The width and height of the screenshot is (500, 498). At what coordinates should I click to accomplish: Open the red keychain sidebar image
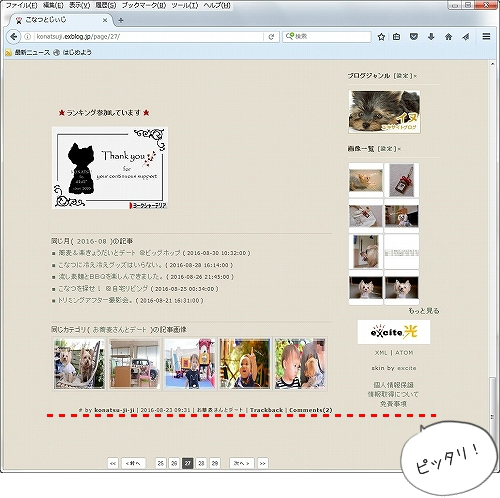point(401,180)
